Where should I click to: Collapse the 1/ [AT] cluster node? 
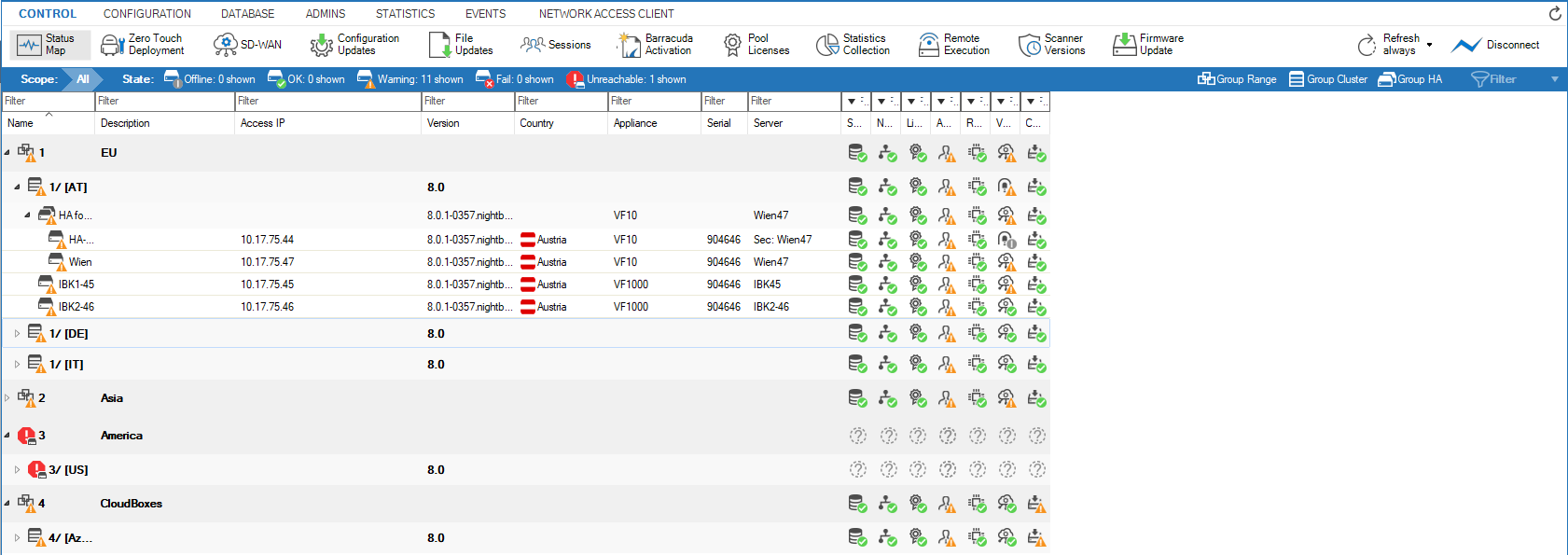17,187
